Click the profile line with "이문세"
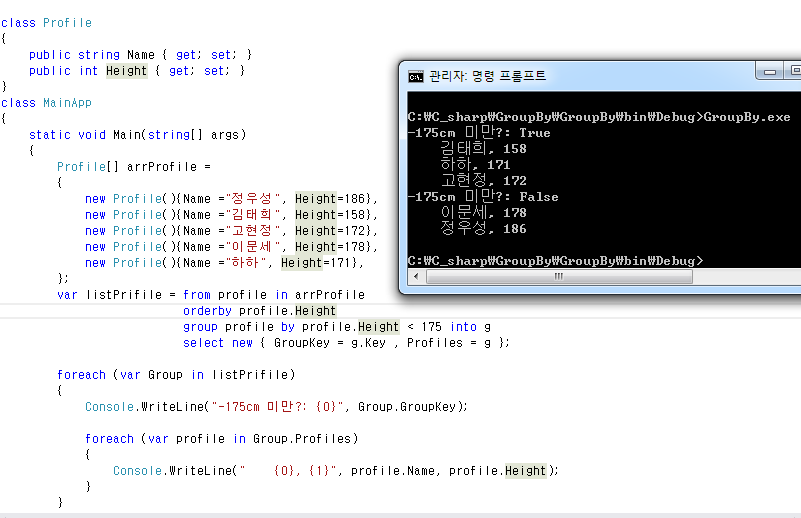The height and width of the screenshot is (518, 801). tap(231, 246)
